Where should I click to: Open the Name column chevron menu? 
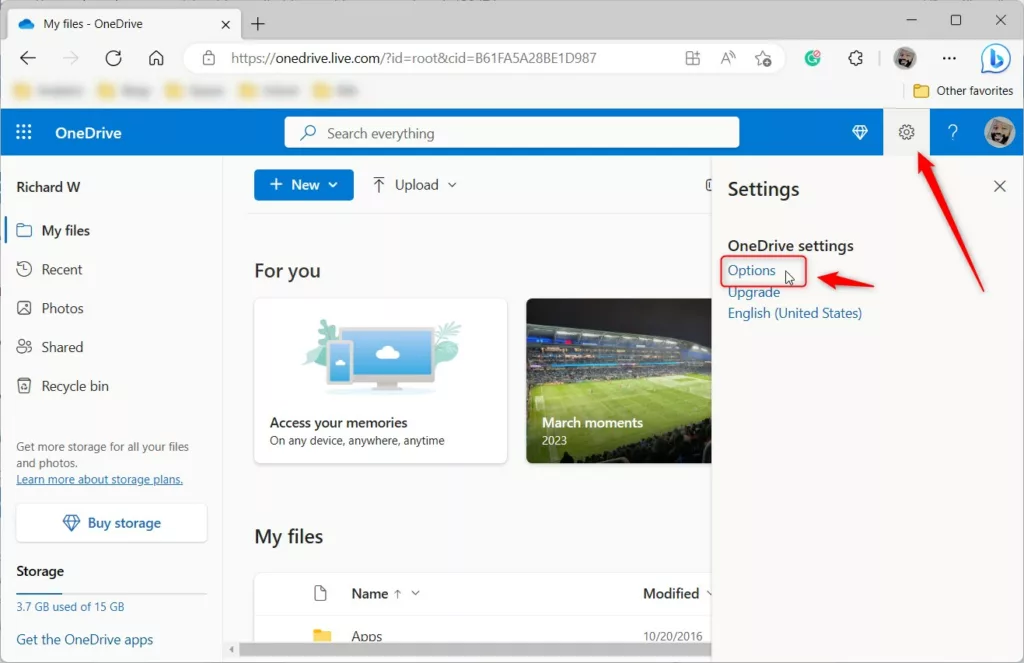pyautogui.click(x=415, y=593)
